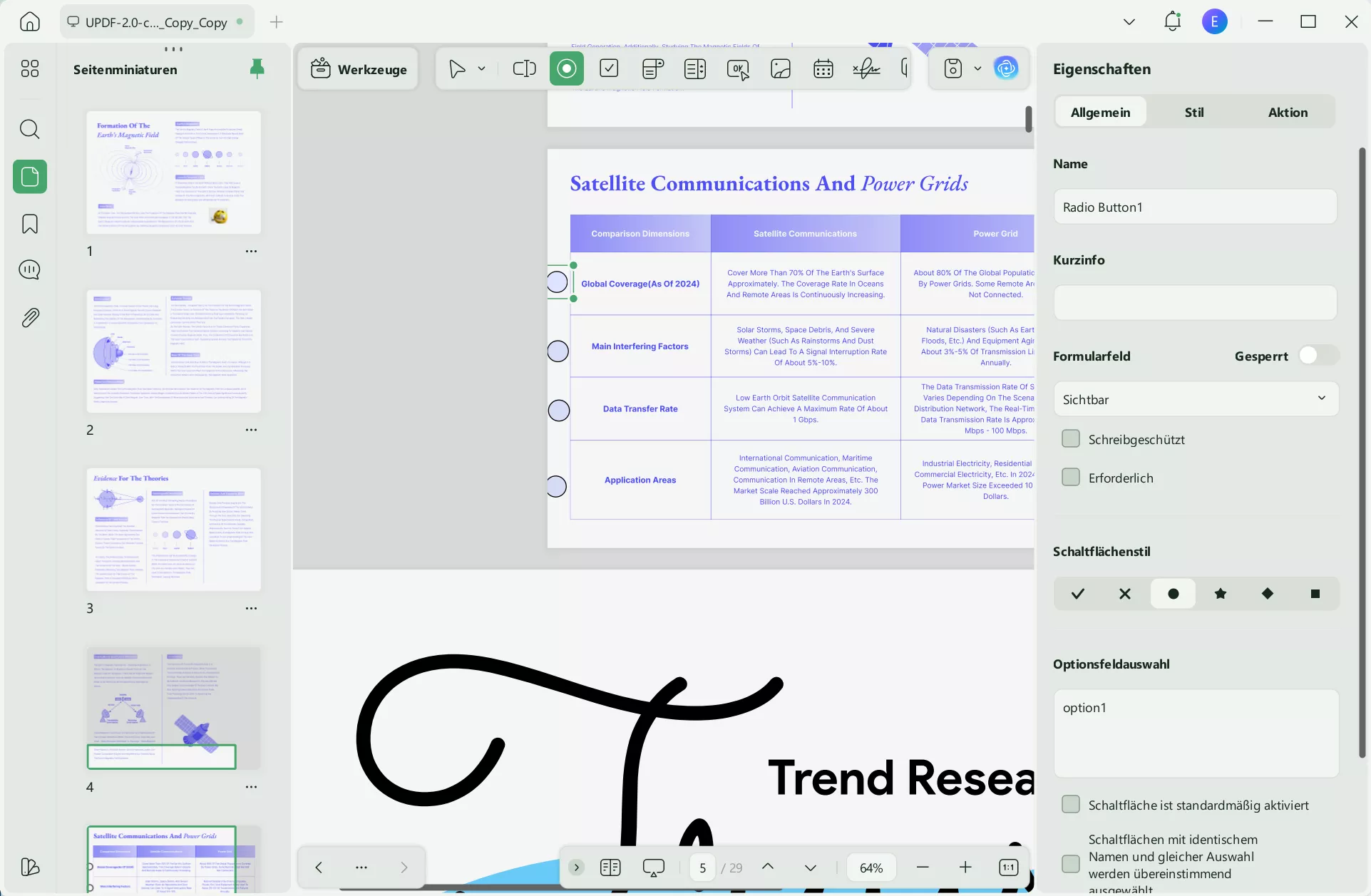The image size is (1371, 896).
Task: Select the checkbox form field tool
Action: [609, 68]
